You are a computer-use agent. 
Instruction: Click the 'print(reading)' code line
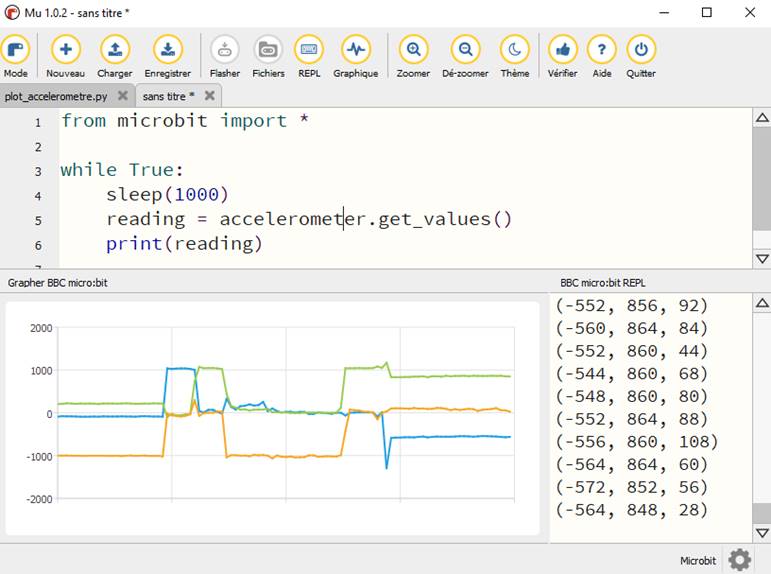click(x=184, y=243)
